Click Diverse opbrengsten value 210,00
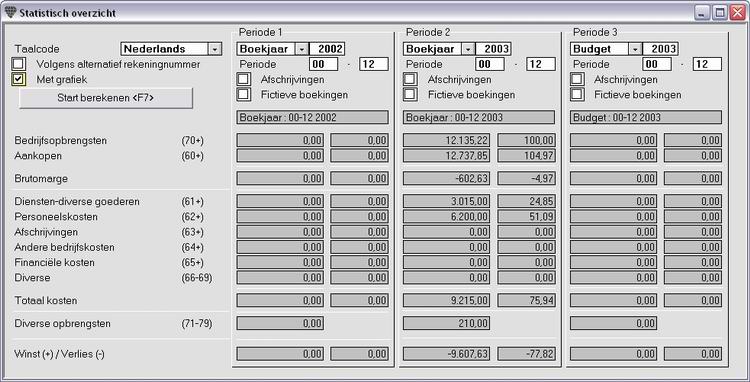750x382 pixels. click(446, 324)
